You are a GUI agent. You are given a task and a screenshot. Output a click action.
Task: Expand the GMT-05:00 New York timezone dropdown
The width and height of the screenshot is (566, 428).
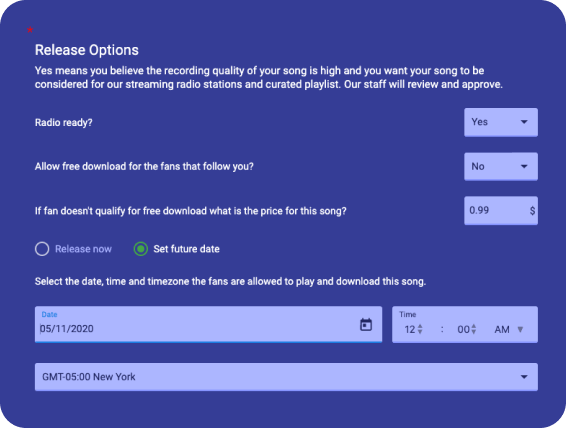286,377
